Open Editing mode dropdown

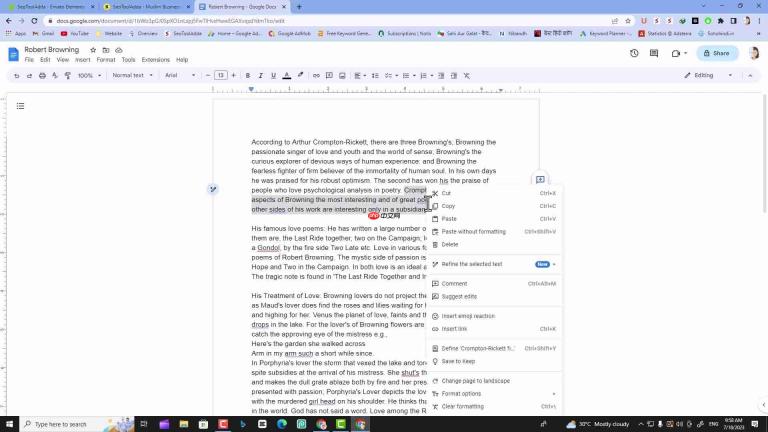click(x=708, y=75)
